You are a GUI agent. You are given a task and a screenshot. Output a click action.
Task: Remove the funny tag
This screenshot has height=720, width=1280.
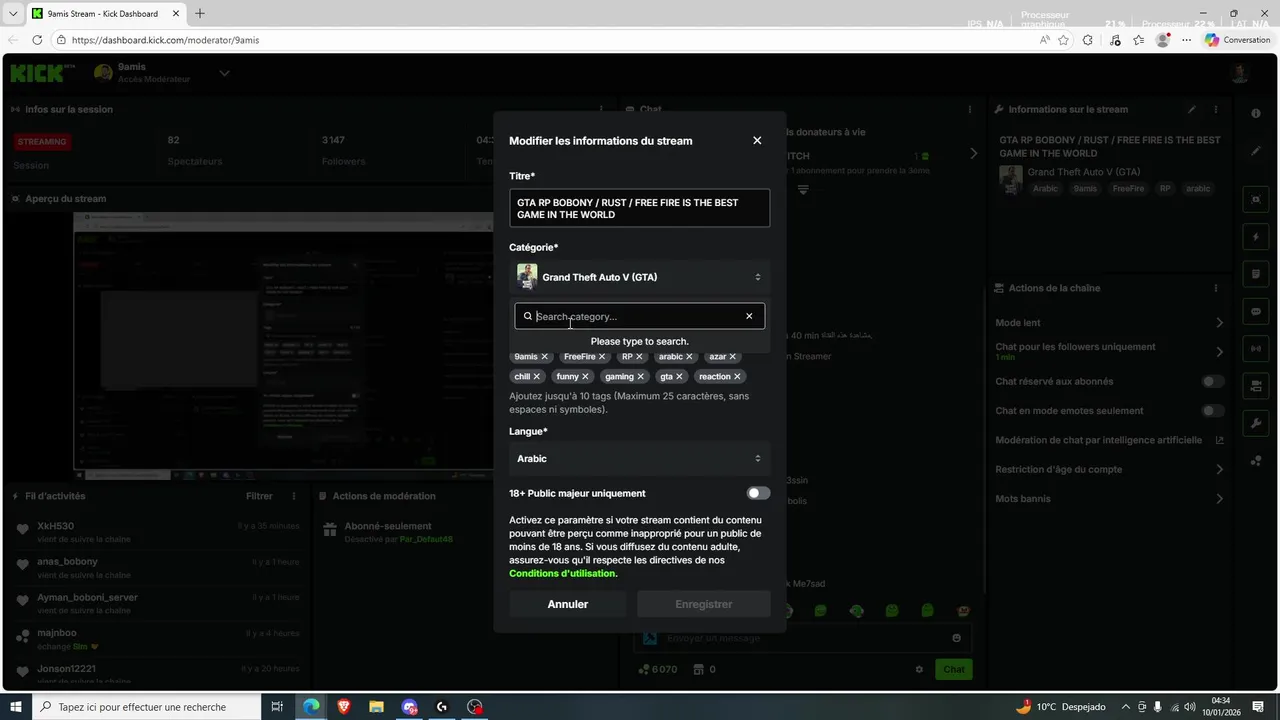click(x=585, y=376)
